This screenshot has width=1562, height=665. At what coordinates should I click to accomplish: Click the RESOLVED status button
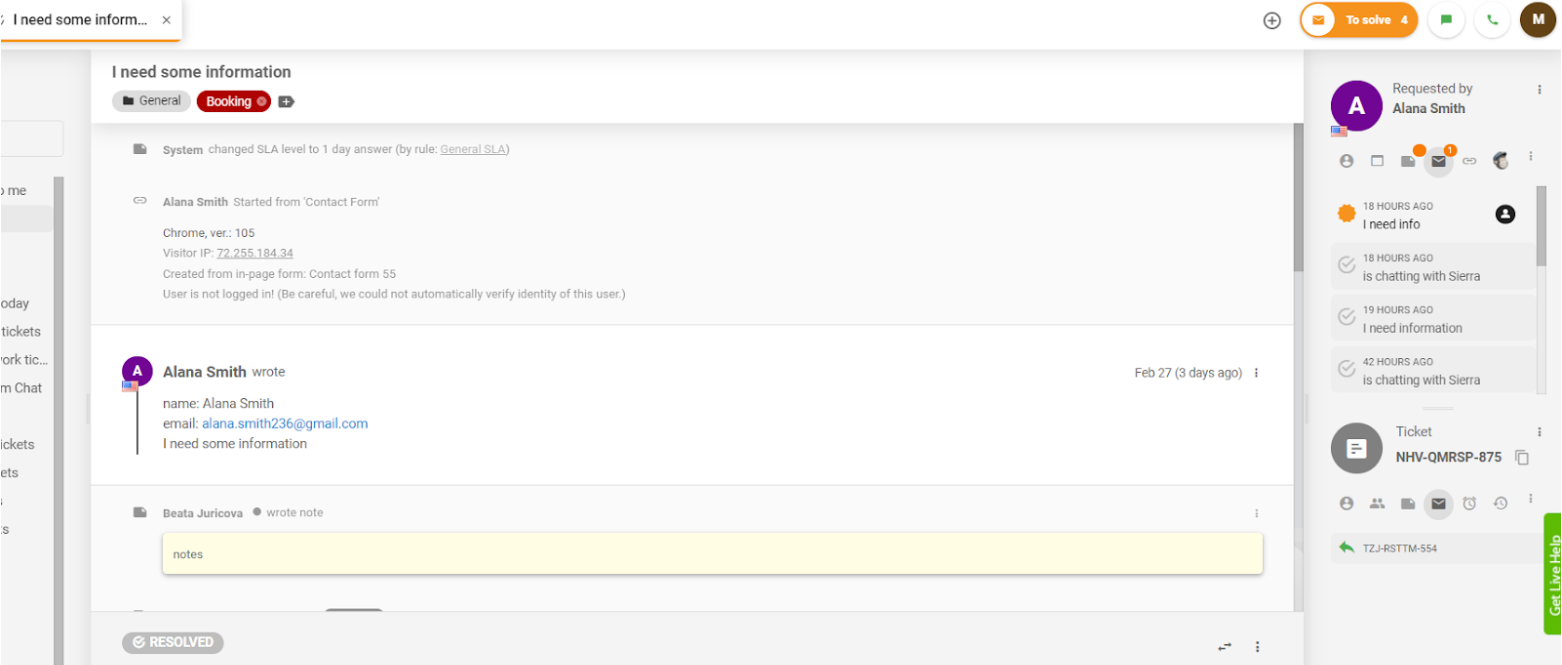click(x=173, y=643)
